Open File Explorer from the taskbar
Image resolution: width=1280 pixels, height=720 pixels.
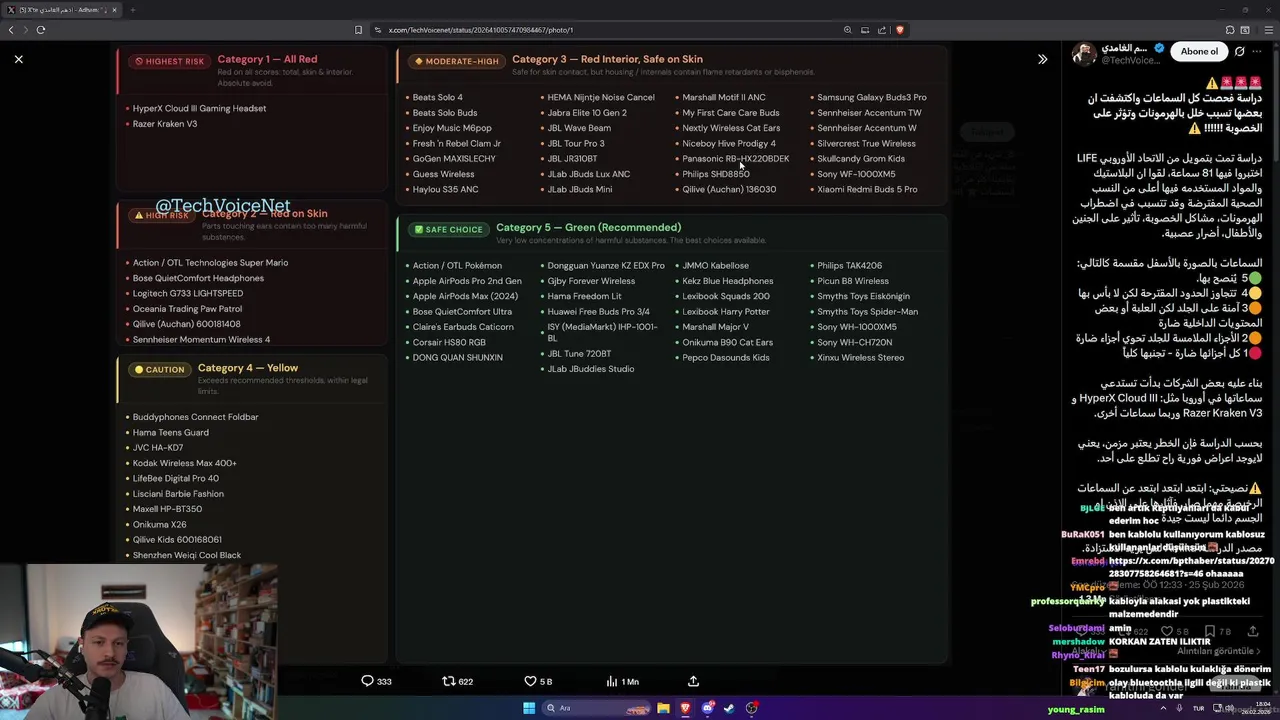click(x=663, y=708)
